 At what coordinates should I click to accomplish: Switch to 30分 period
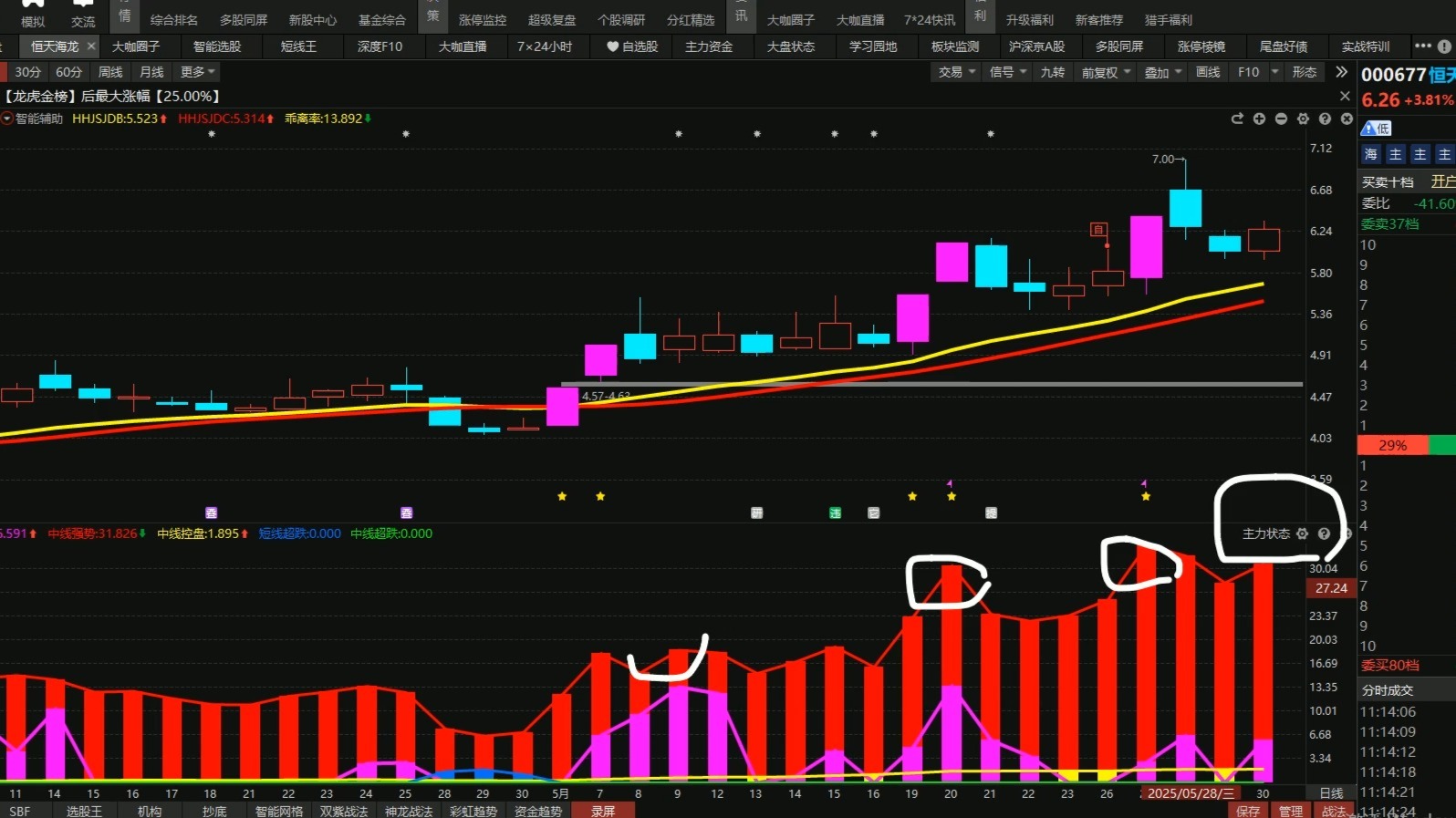pyautogui.click(x=27, y=72)
